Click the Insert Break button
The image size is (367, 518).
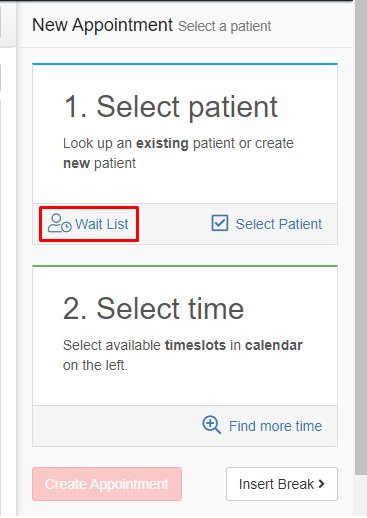click(x=282, y=484)
